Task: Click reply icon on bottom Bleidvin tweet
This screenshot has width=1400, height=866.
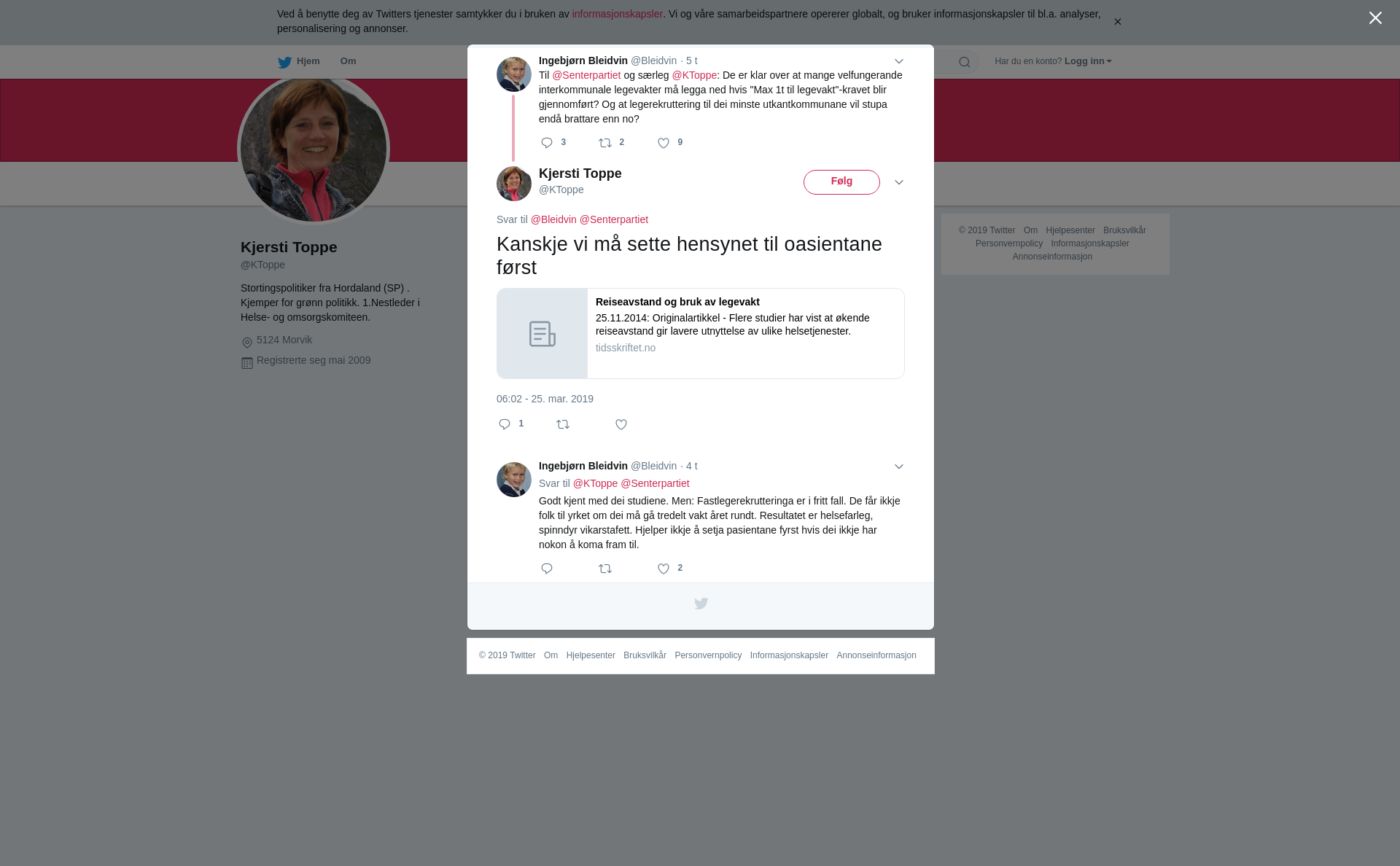Action: (x=547, y=569)
